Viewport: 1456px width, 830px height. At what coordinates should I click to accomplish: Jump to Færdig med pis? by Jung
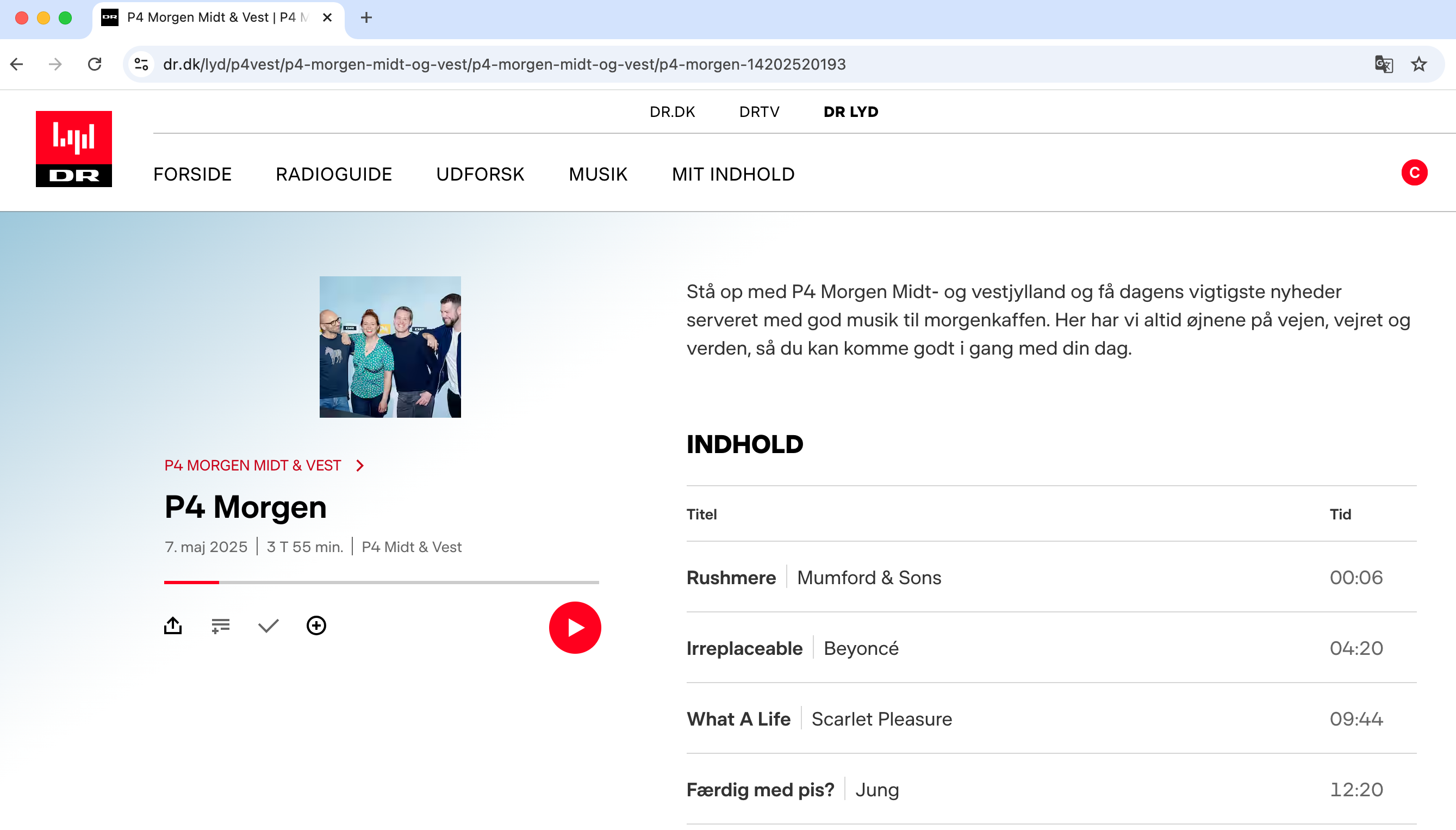click(1051, 790)
